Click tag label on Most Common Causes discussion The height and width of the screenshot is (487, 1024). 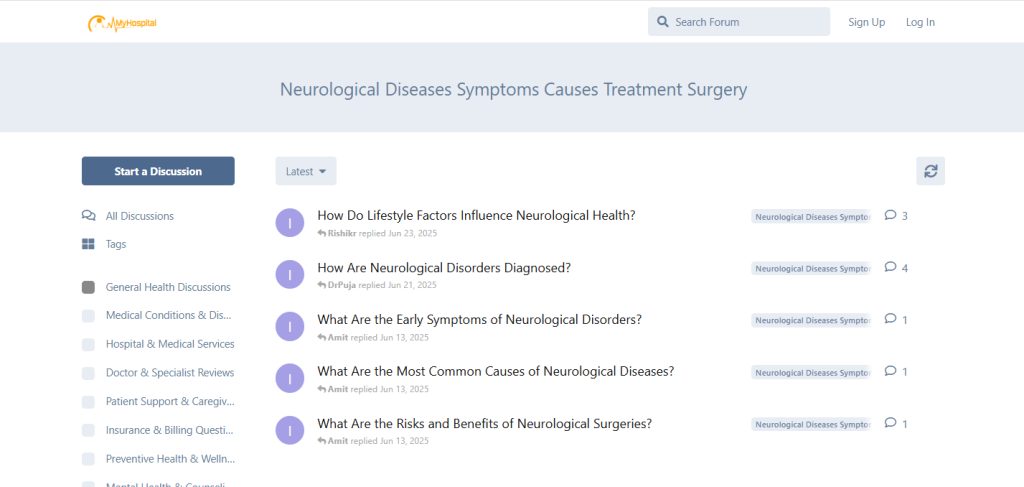pos(811,373)
